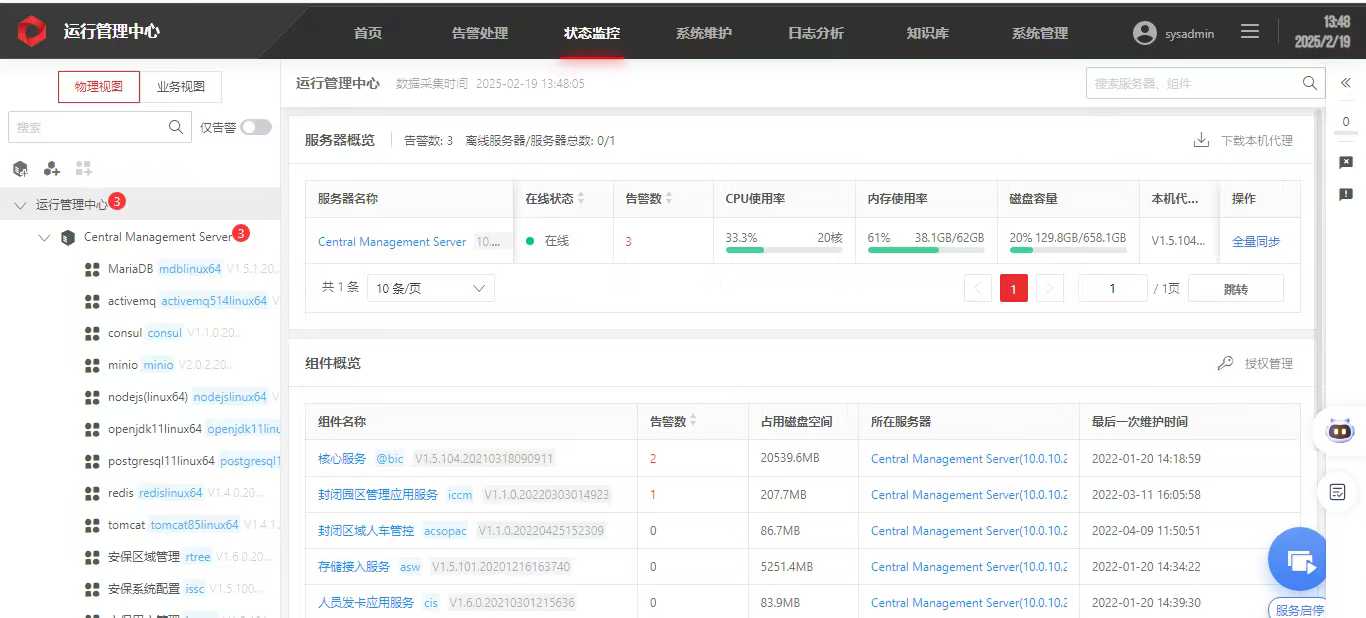Click the memory usage 61% progress bar
The image size is (1366, 618).
[926, 250]
